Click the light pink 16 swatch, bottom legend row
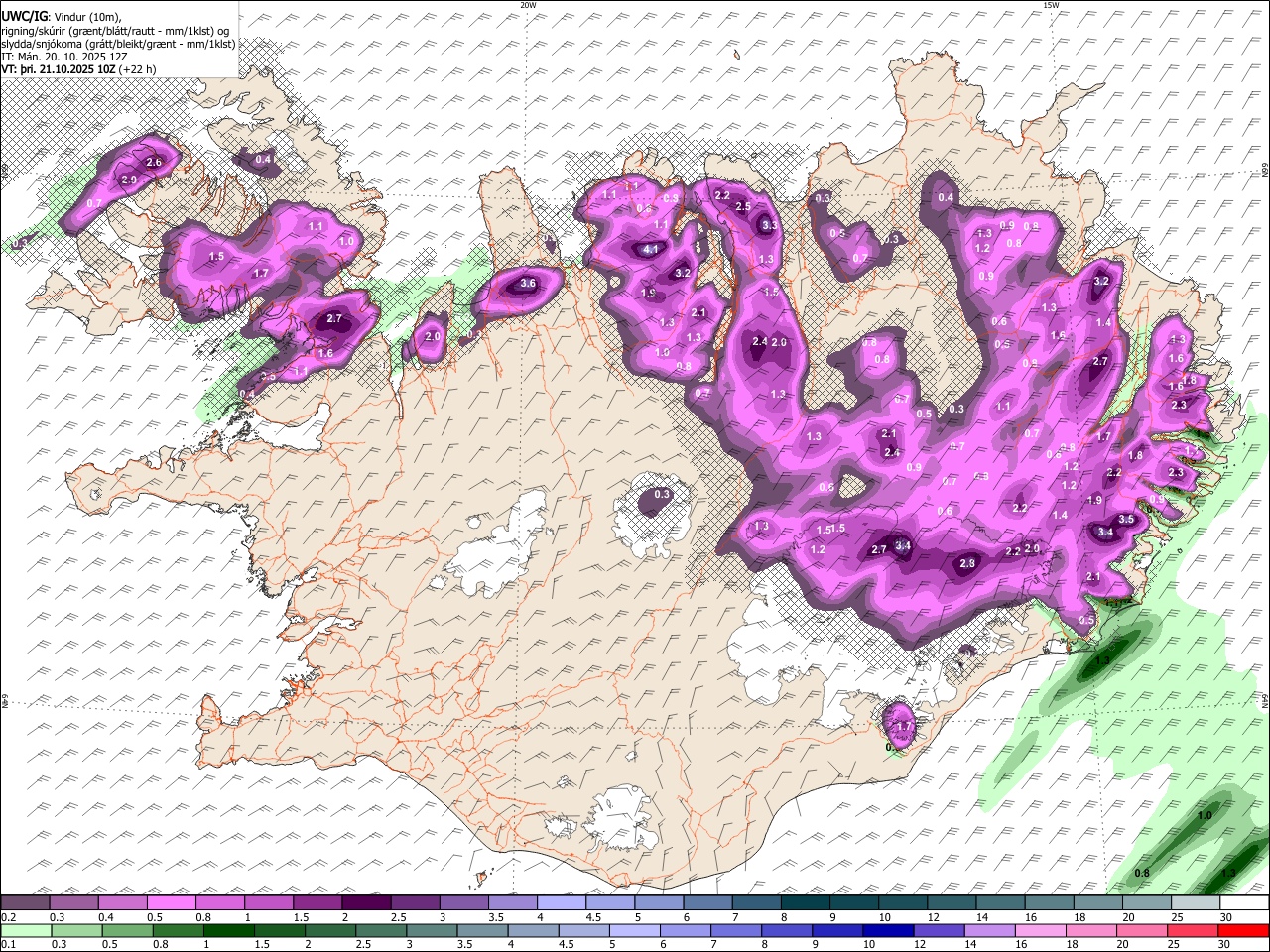 1041,930
